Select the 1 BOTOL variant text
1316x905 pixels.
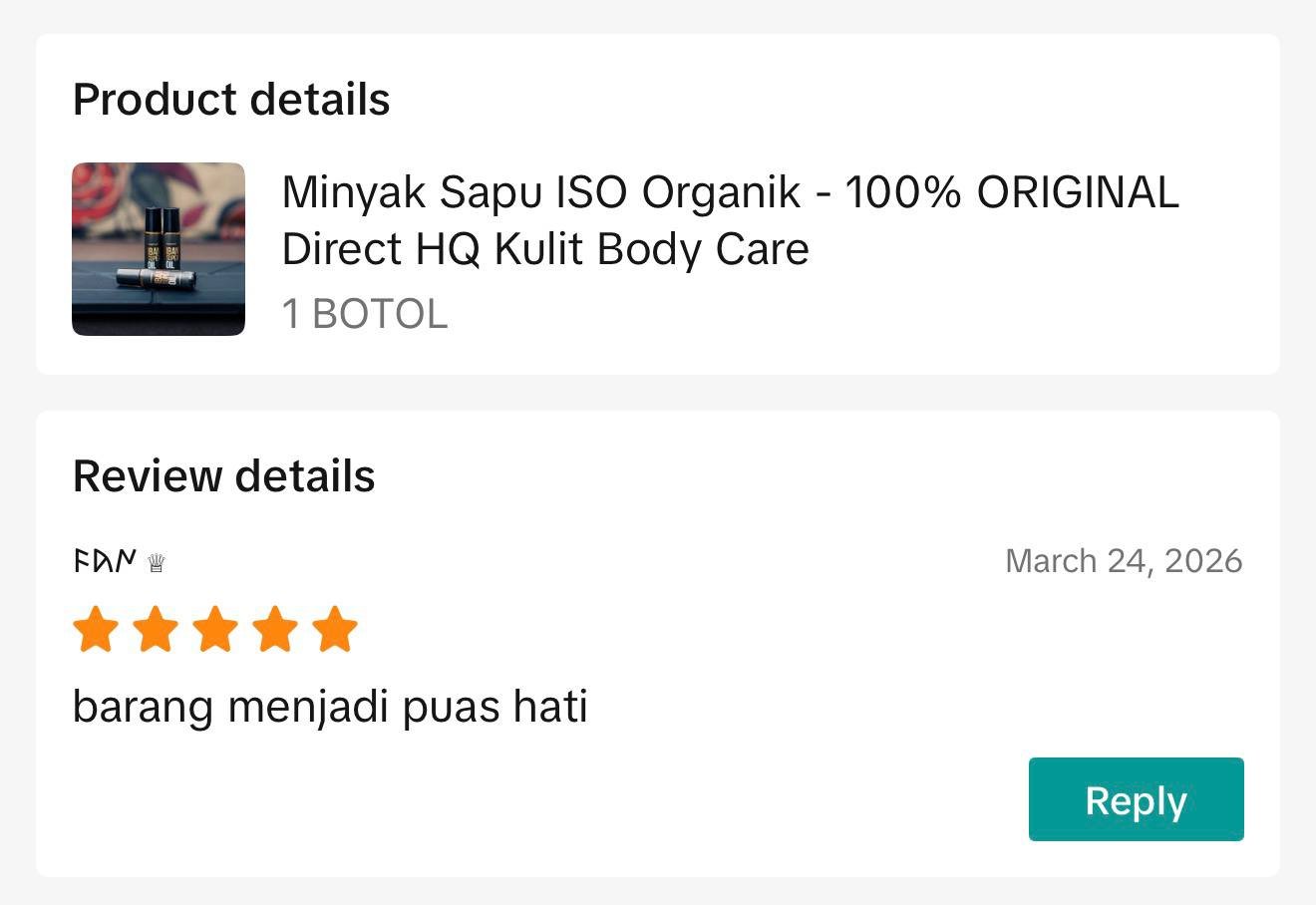click(365, 314)
